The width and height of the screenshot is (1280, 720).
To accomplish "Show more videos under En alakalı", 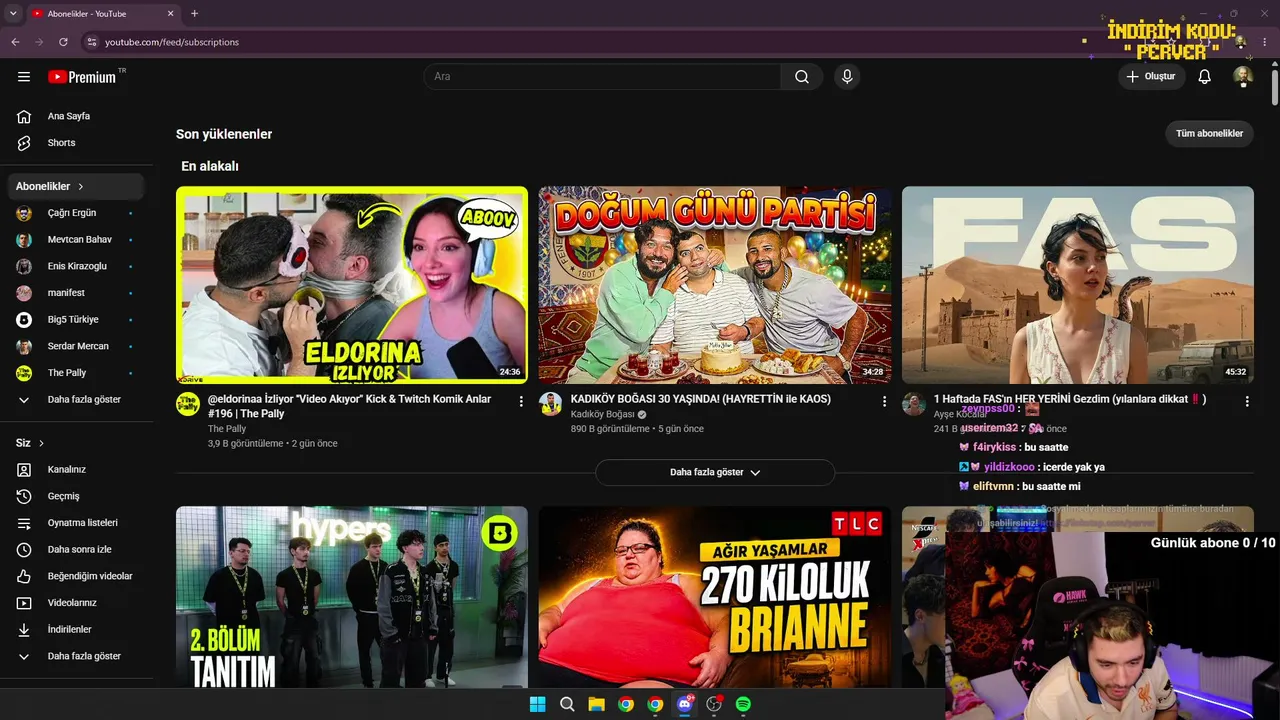I will point(715,472).
